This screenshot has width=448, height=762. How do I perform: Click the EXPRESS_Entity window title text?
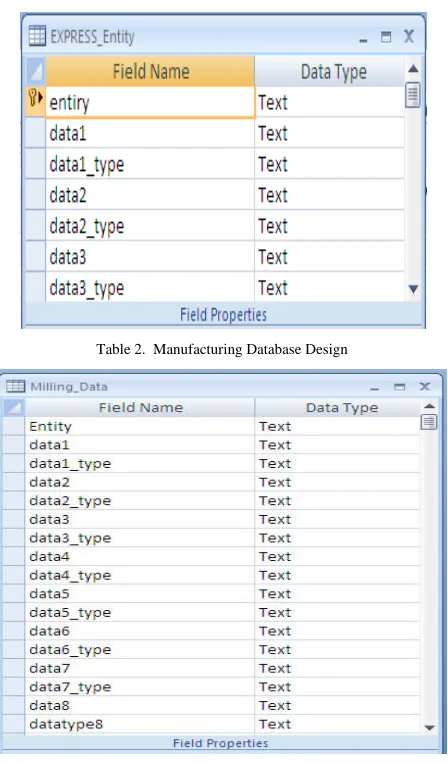pos(92,37)
